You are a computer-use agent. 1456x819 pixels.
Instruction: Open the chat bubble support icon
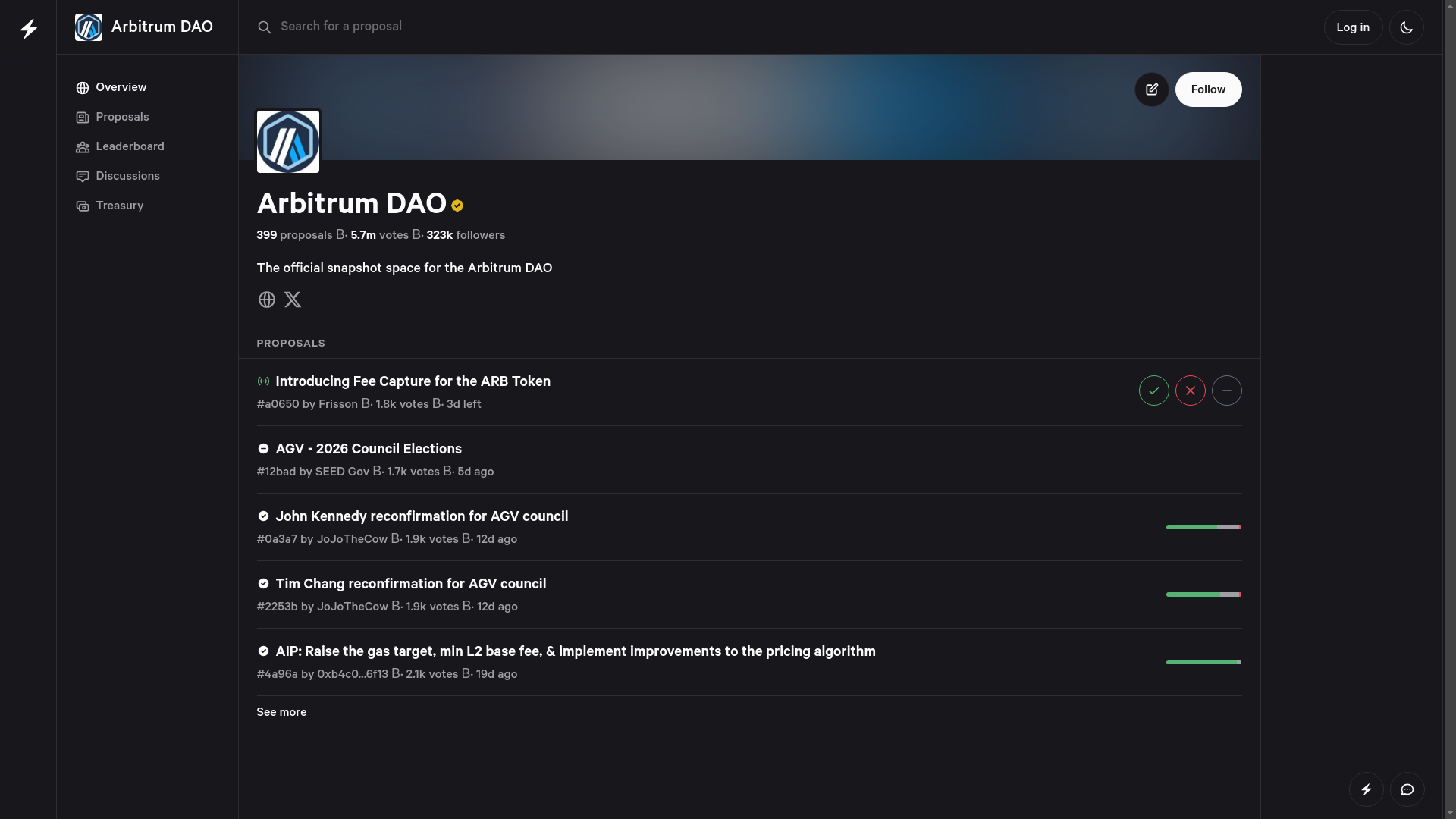point(1407,789)
